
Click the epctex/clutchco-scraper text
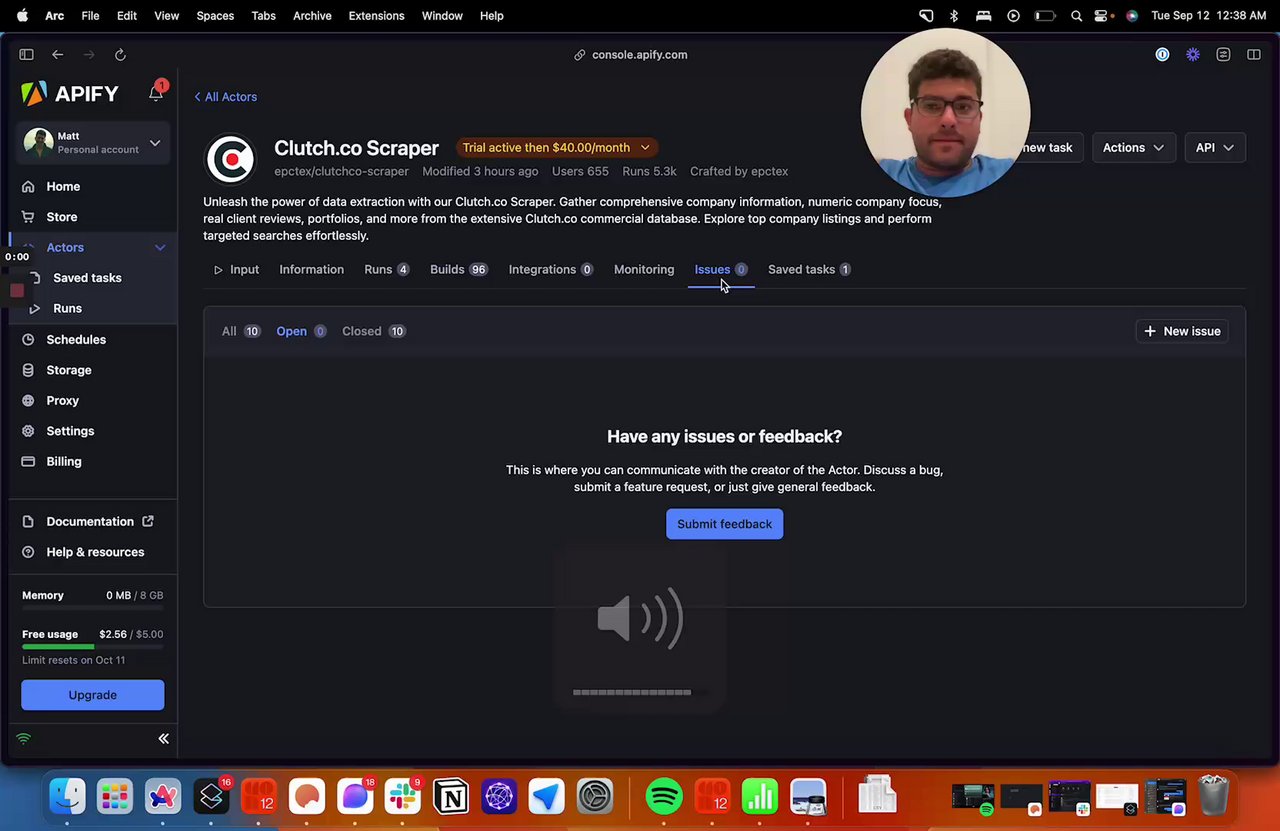tap(341, 172)
